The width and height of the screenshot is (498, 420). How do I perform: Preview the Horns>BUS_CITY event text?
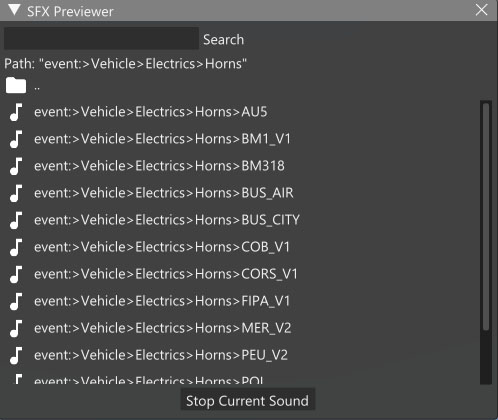[x=167, y=220]
